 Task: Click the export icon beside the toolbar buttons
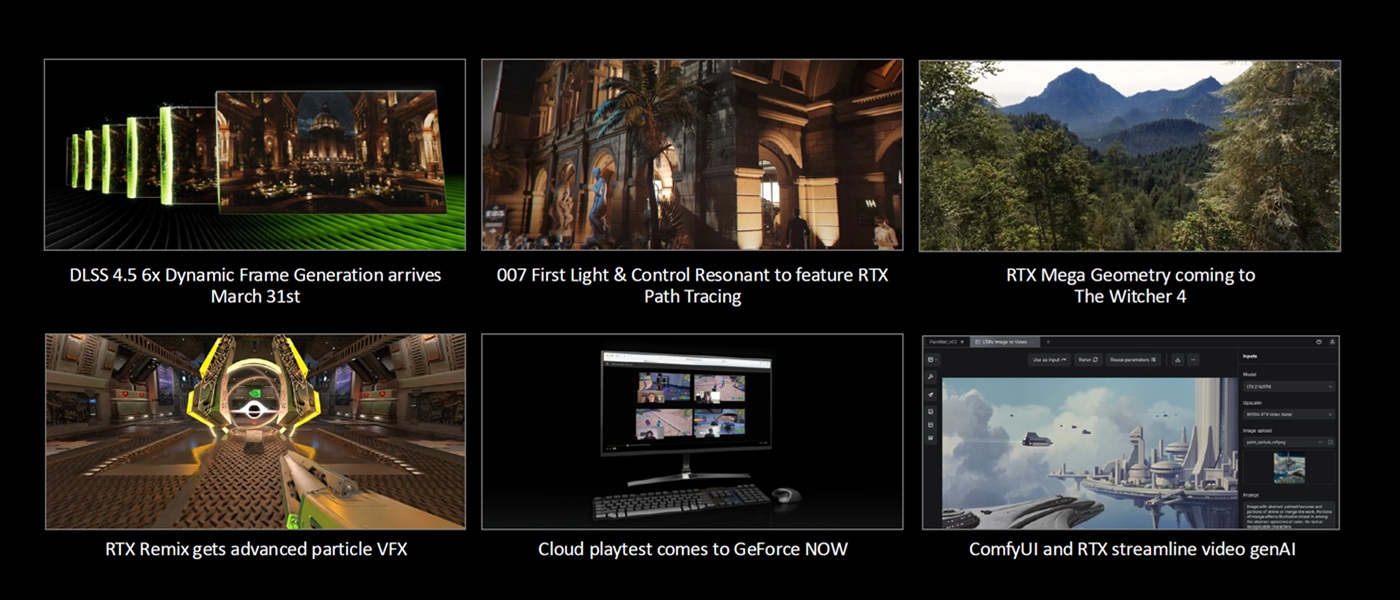(x=1177, y=359)
